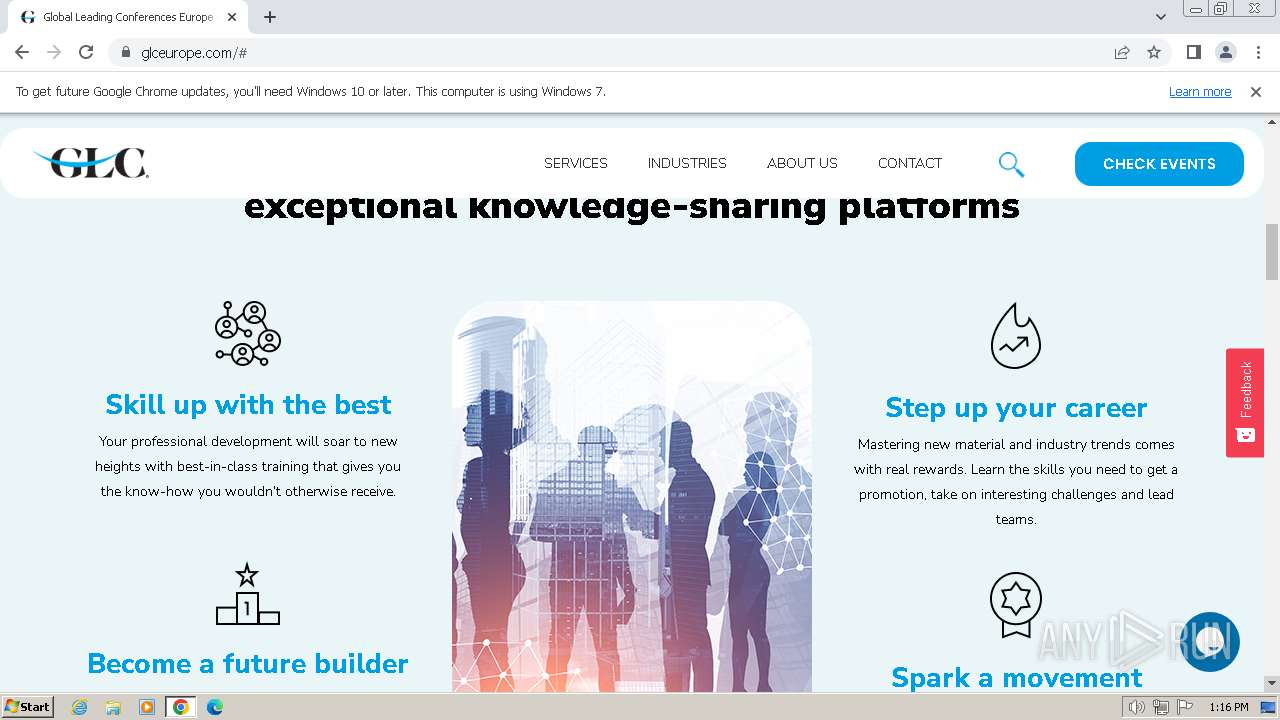Click the CHECK EVENTS button
The width and height of the screenshot is (1280, 720).
(1159, 164)
